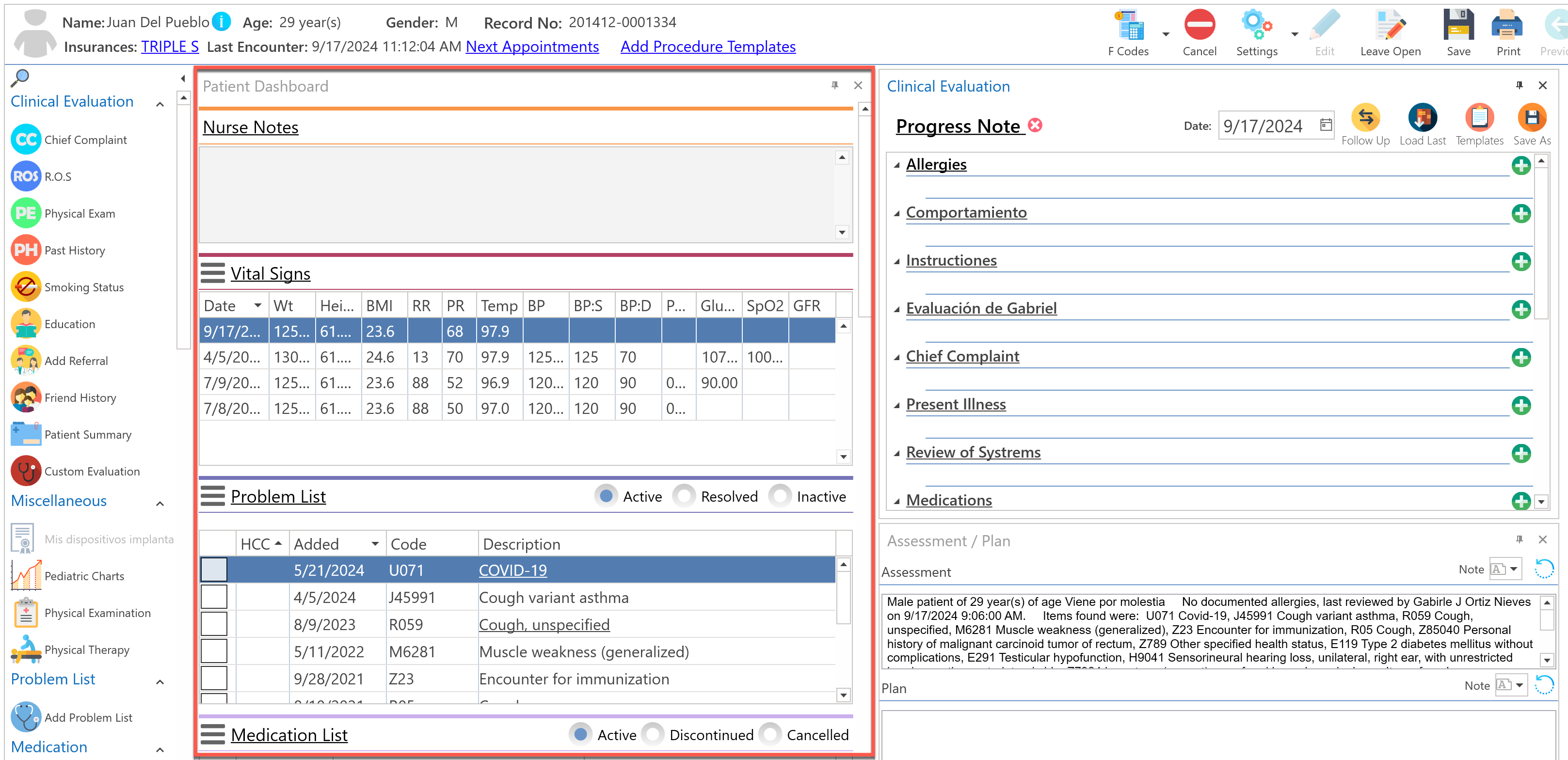Collapse the Miscellaneous sidebar section
The height and width of the screenshot is (760, 1568).
(x=160, y=503)
